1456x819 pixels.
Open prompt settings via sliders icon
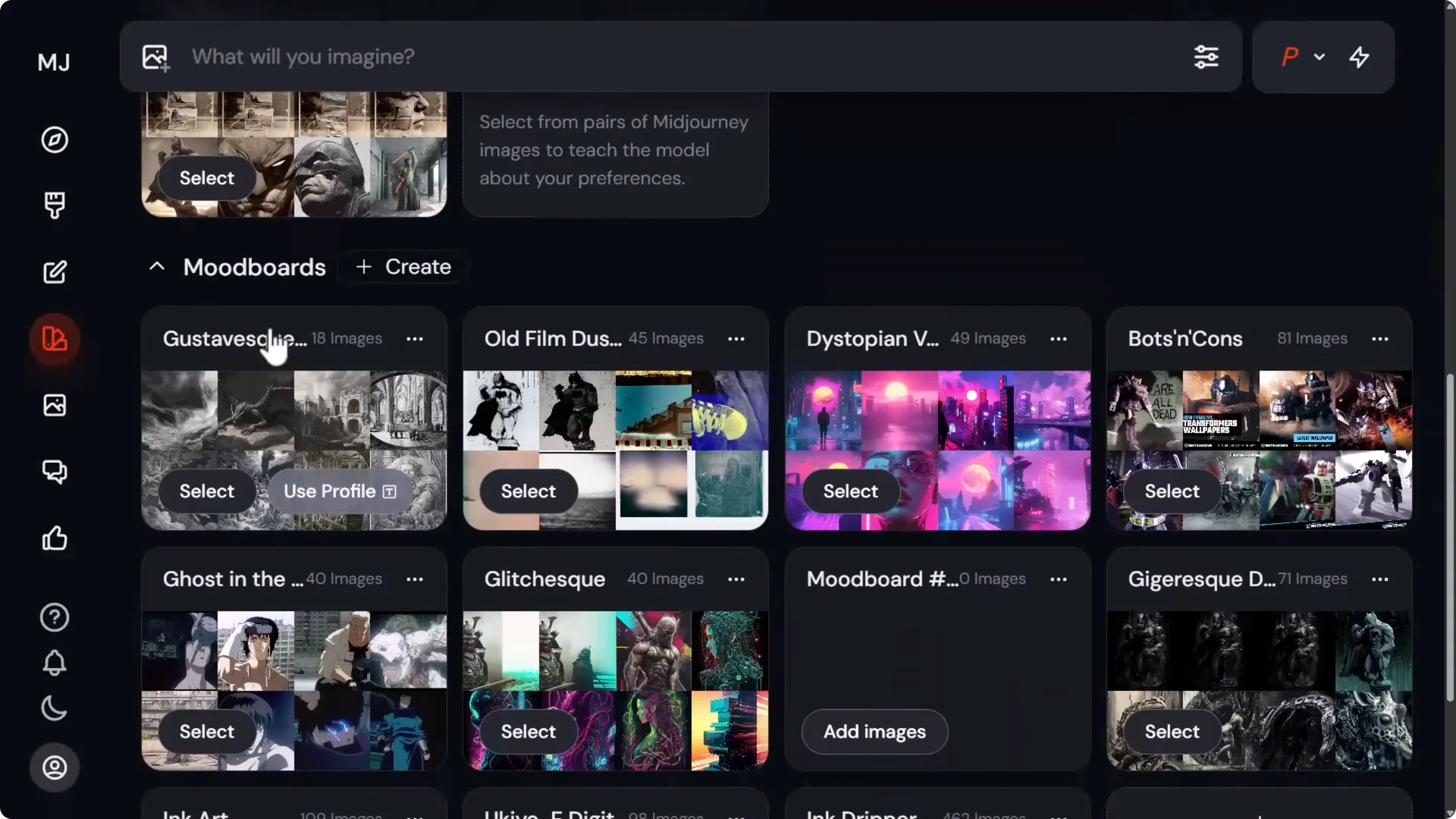pyautogui.click(x=1207, y=57)
